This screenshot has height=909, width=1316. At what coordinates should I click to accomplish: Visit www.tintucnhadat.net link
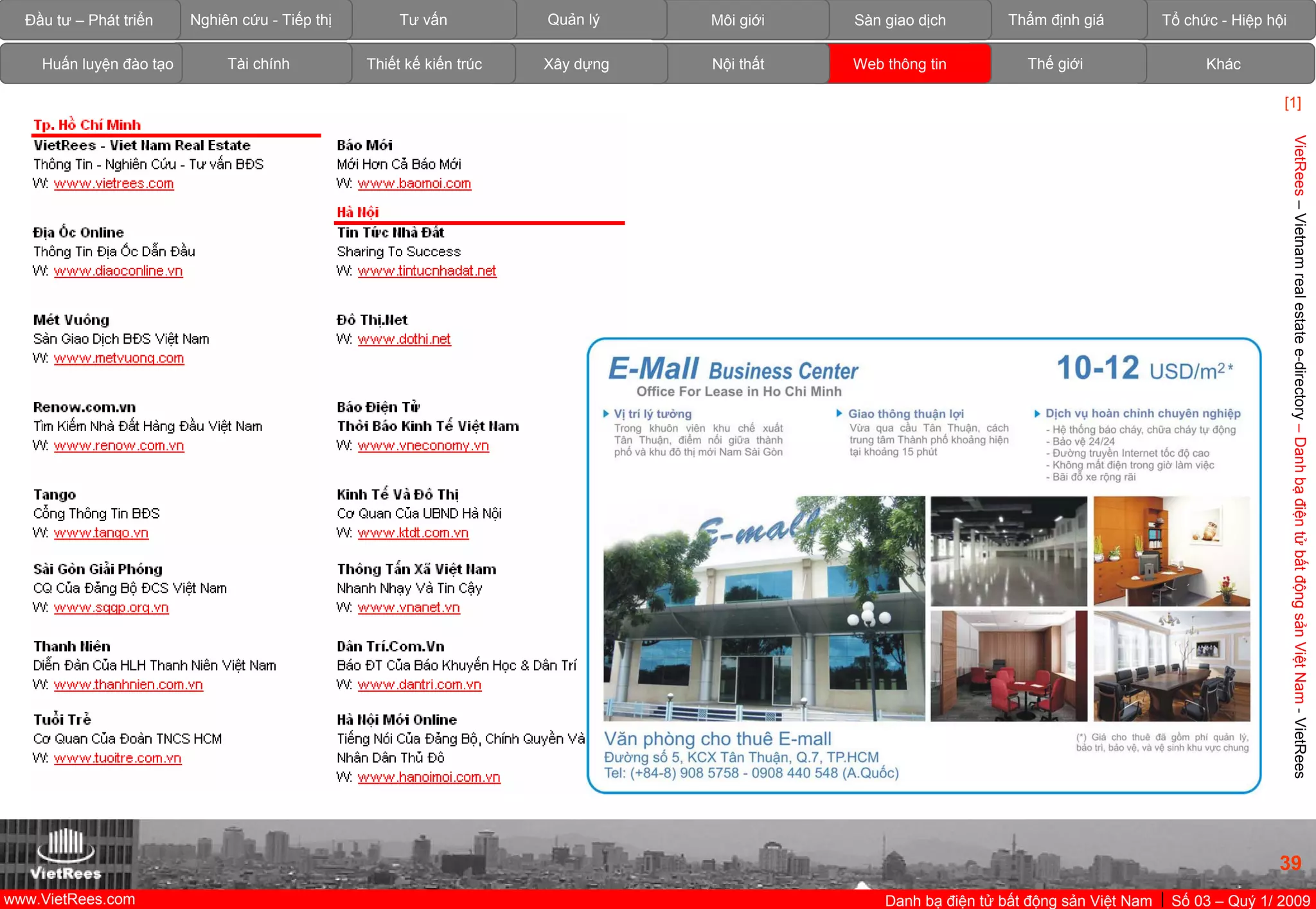pyautogui.click(x=427, y=271)
